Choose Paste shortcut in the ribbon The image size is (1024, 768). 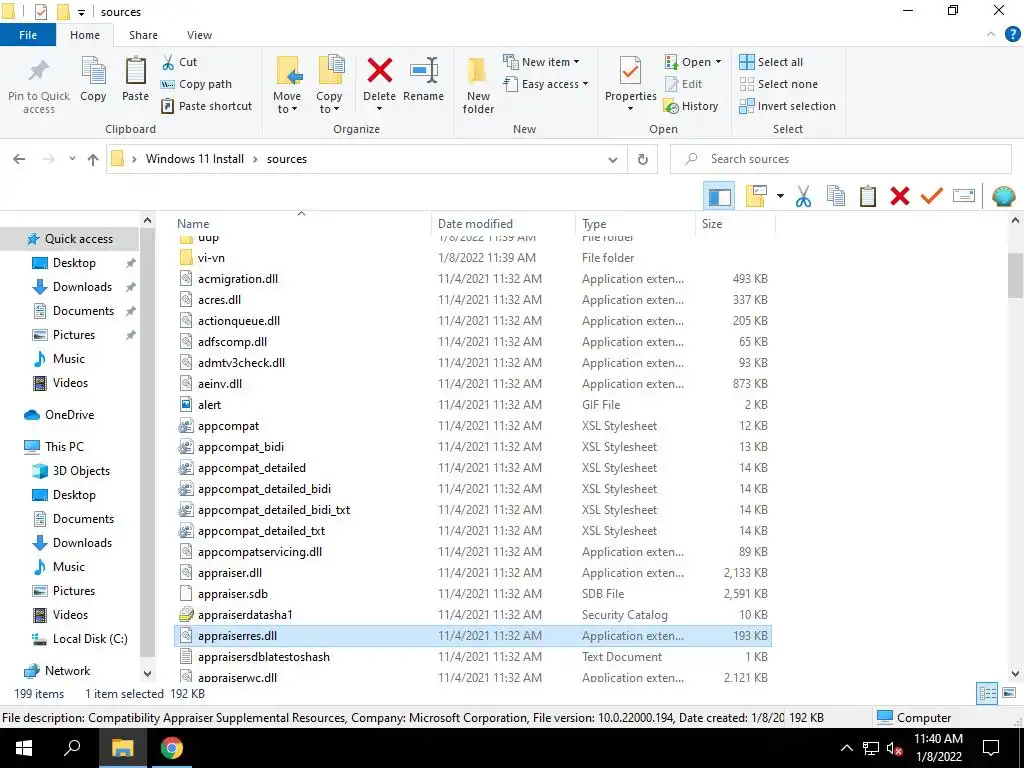206,106
